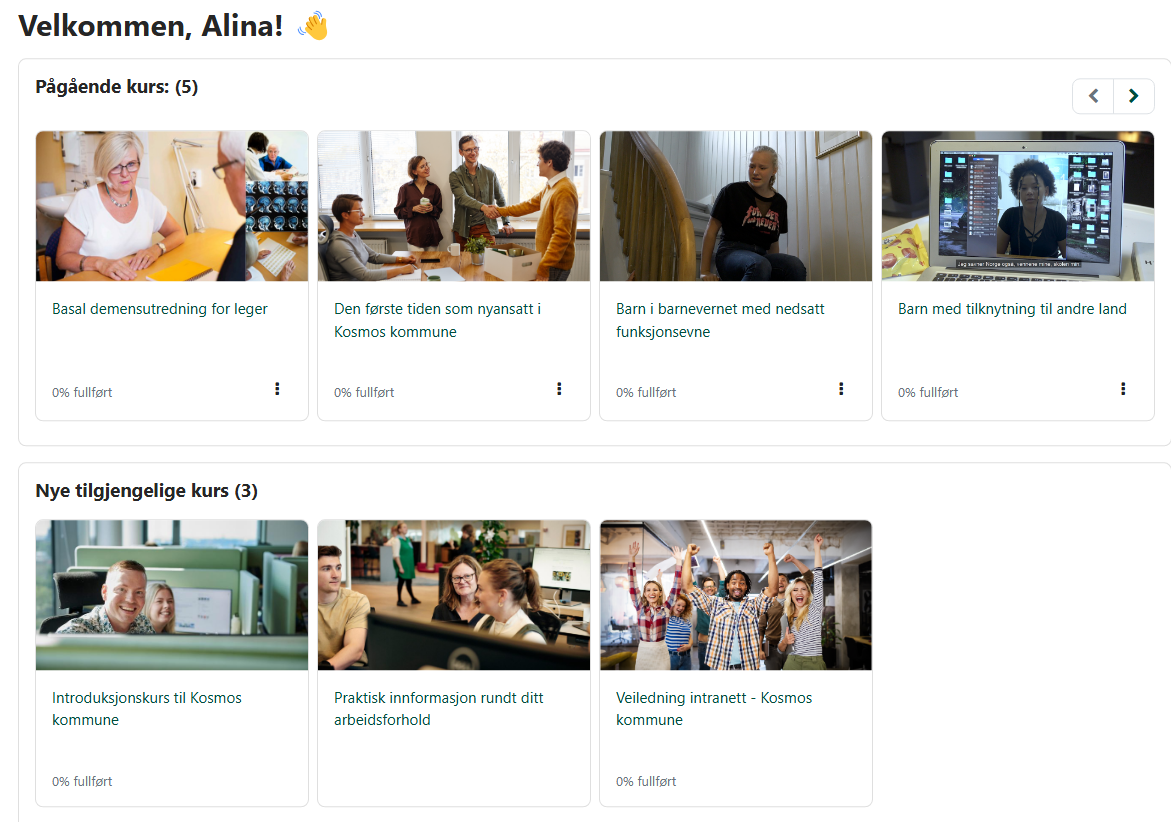The width and height of the screenshot is (1171, 822).
Task: Click the doctor consultation course thumbnail
Action: (172, 206)
